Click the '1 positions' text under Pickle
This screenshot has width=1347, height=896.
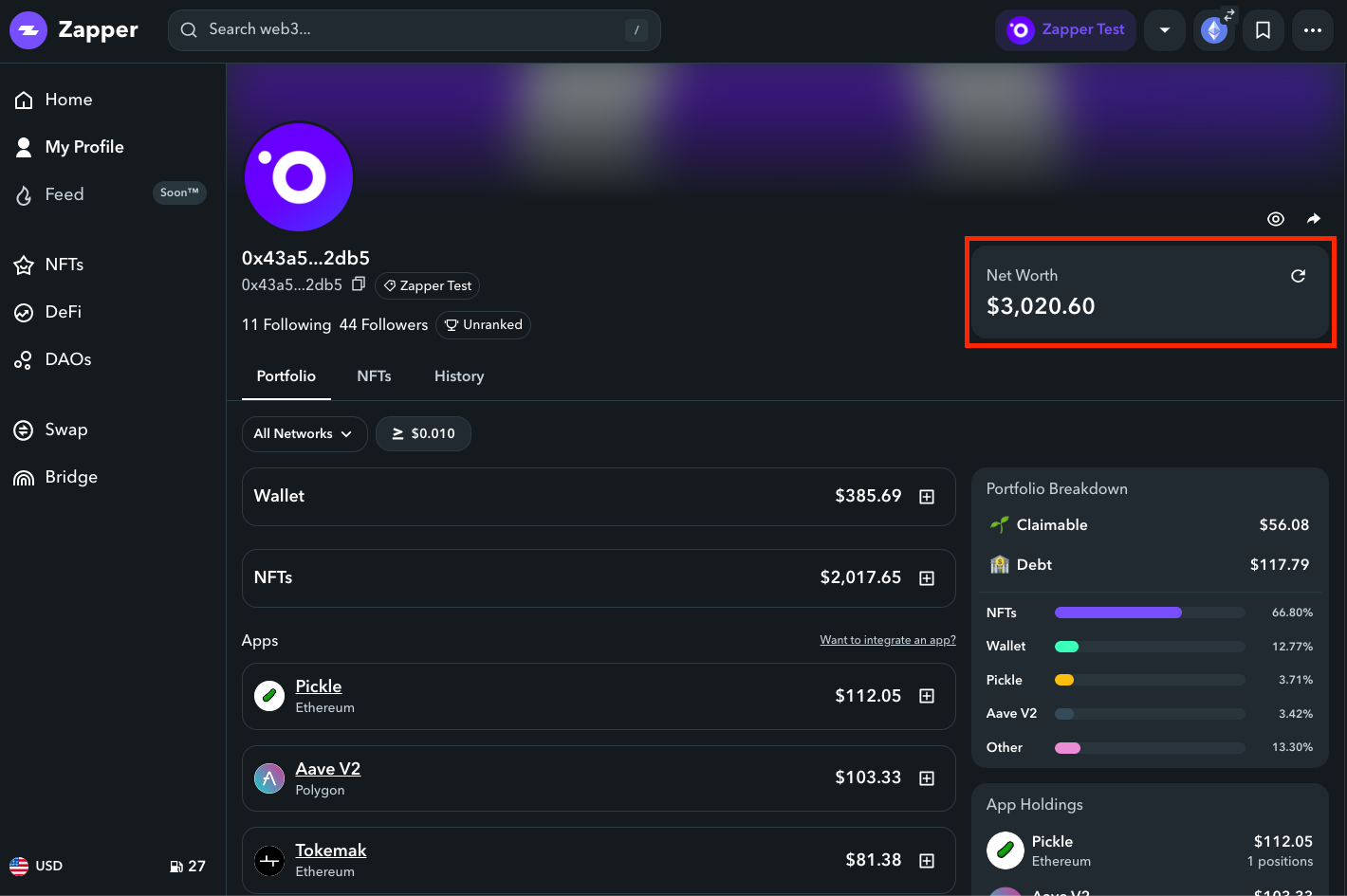click(1280, 862)
